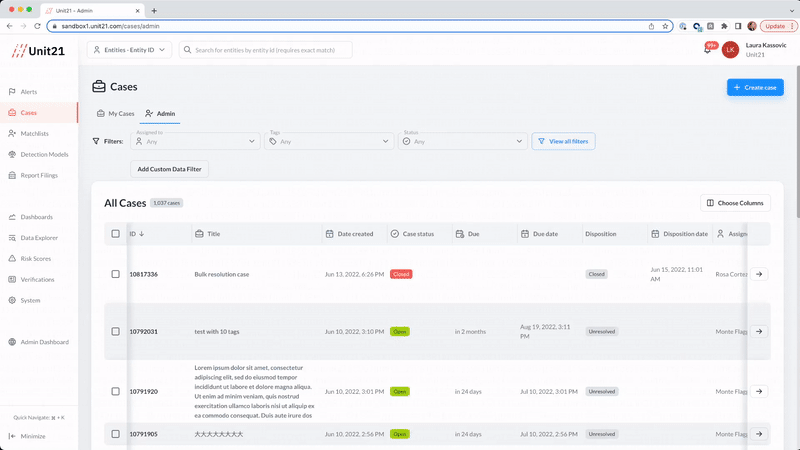800x450 pixels.
Task: Open Report Filings in sidebar
Action: click(x=39, y=176)
